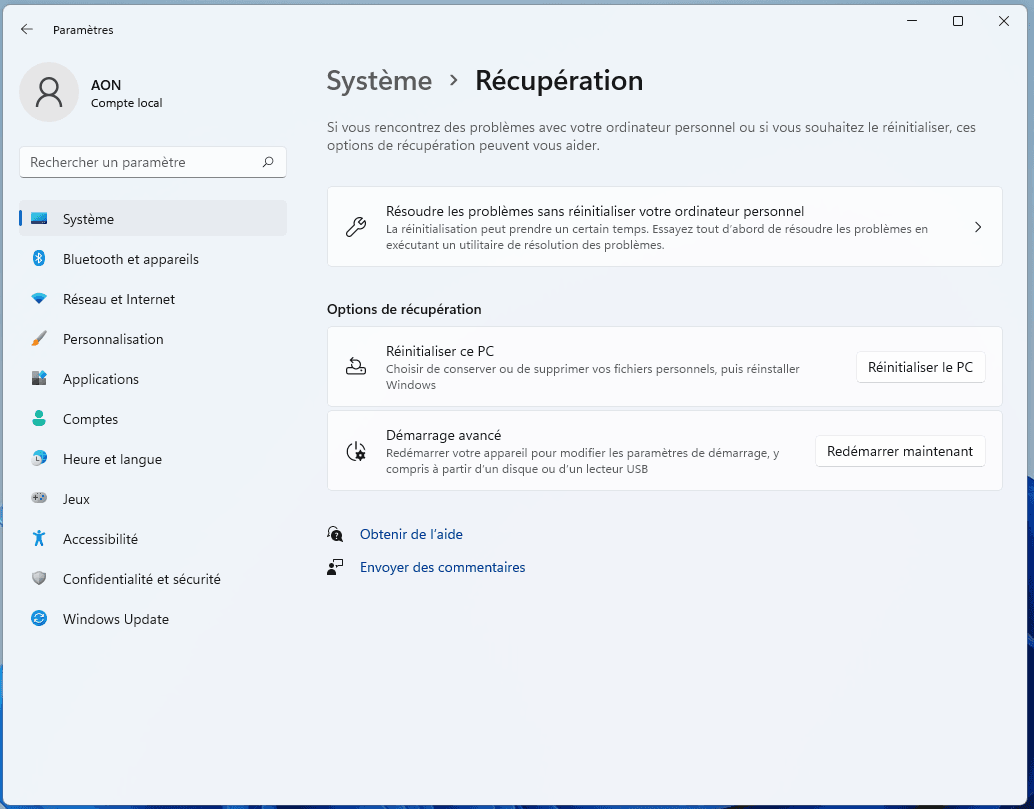Click the Compte local label
The height and width of the screenshot is (809, 1034).
tap(127, 103)
